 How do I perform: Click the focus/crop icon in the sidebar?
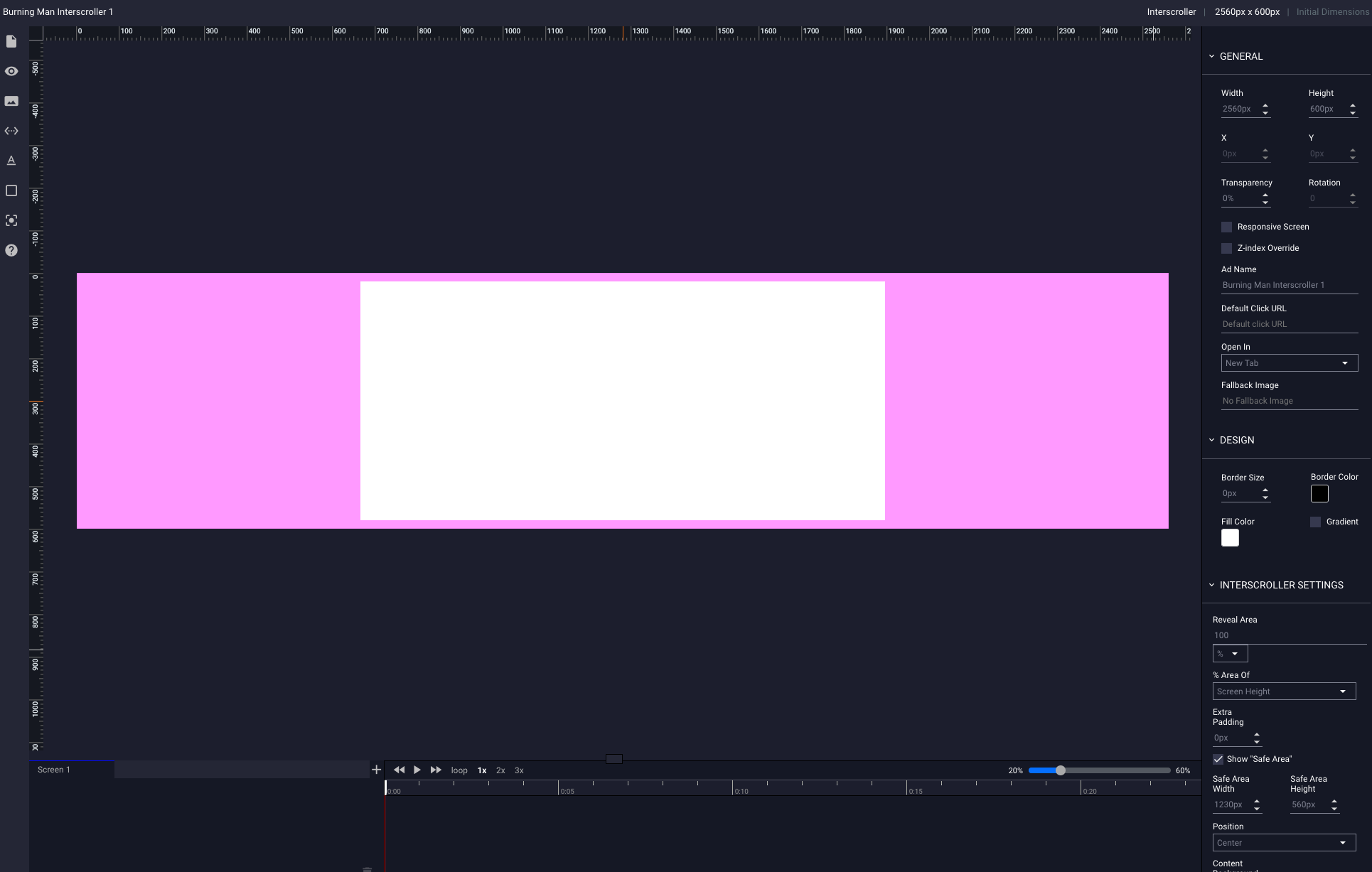point(11,221)
